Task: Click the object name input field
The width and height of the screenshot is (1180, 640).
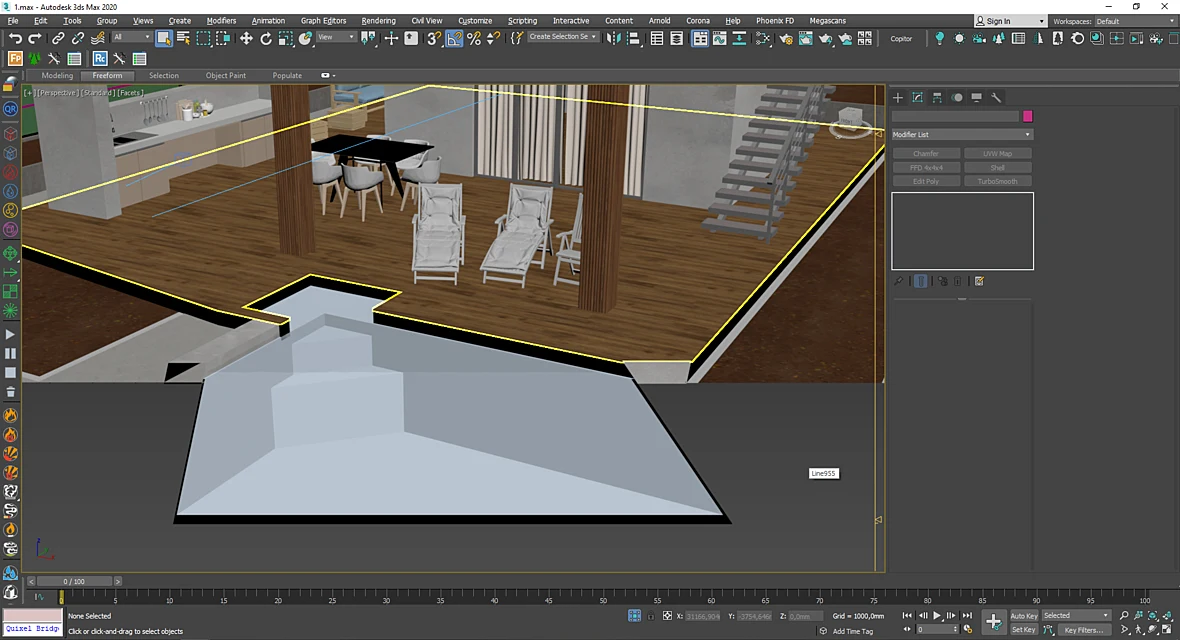Action: tap(955, 116)
